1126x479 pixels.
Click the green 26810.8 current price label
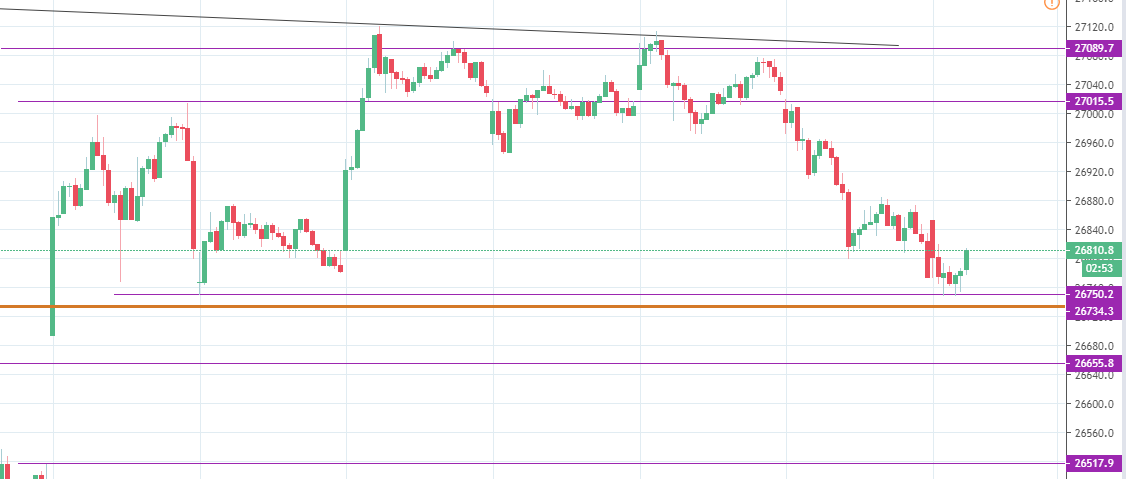(x=1094, y=250)
